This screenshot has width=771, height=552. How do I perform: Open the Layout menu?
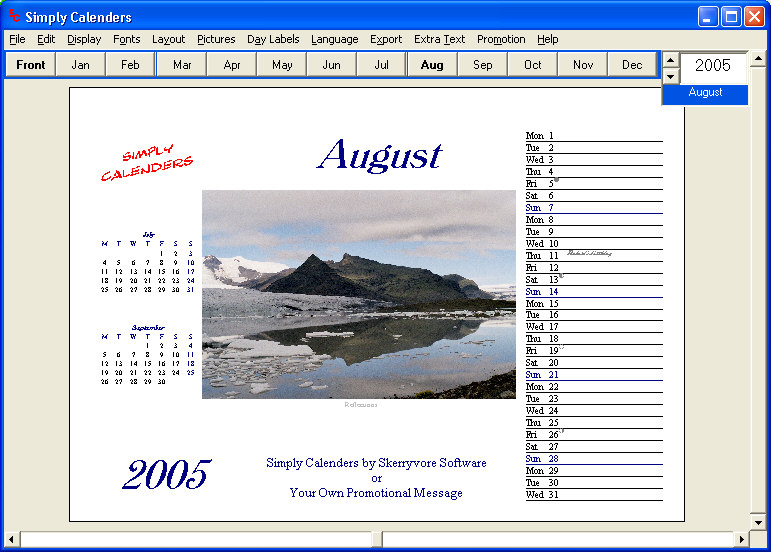click(169, 39)
